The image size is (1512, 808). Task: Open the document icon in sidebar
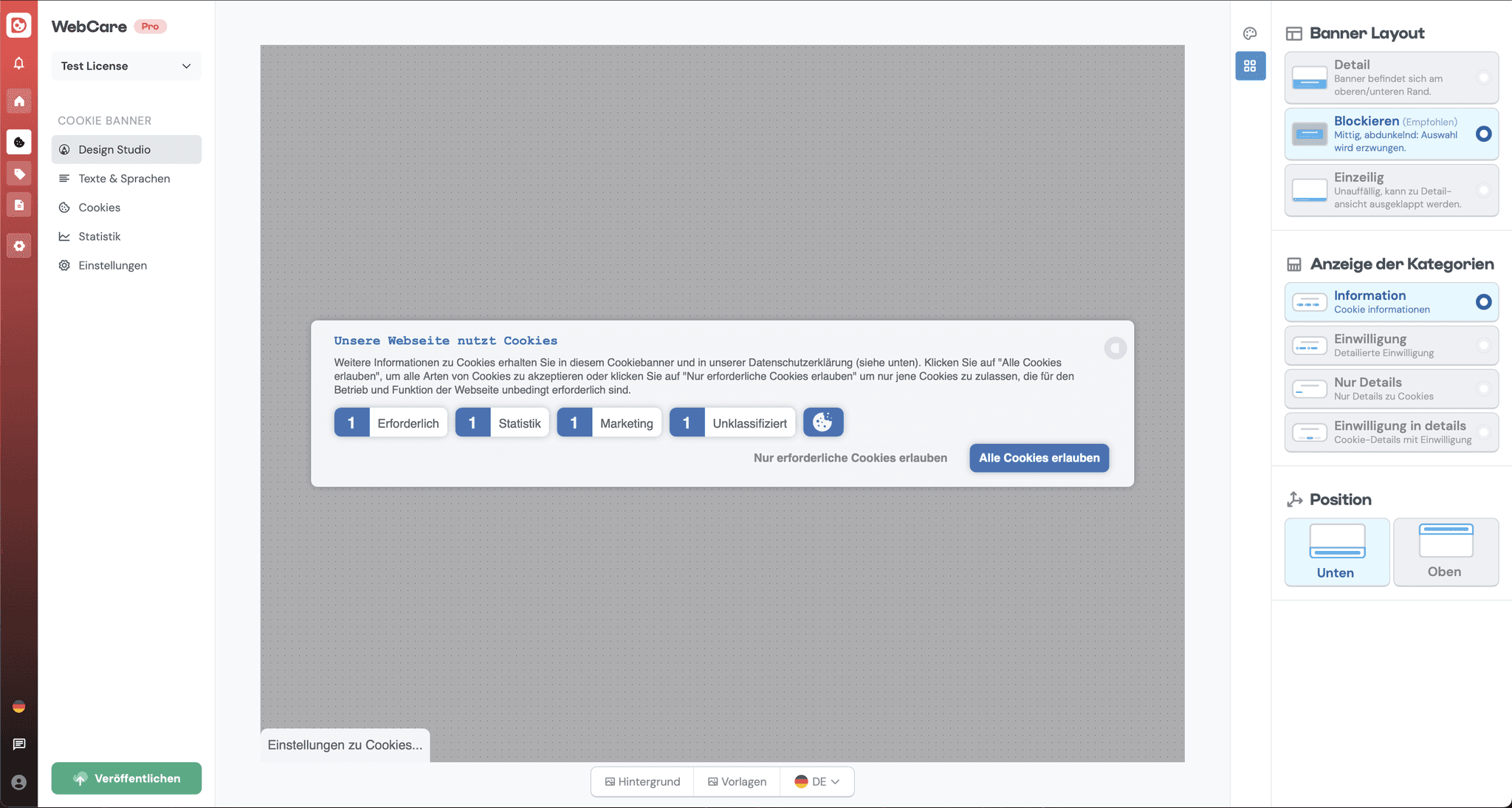pyautogui.click(x=19, y=205)
